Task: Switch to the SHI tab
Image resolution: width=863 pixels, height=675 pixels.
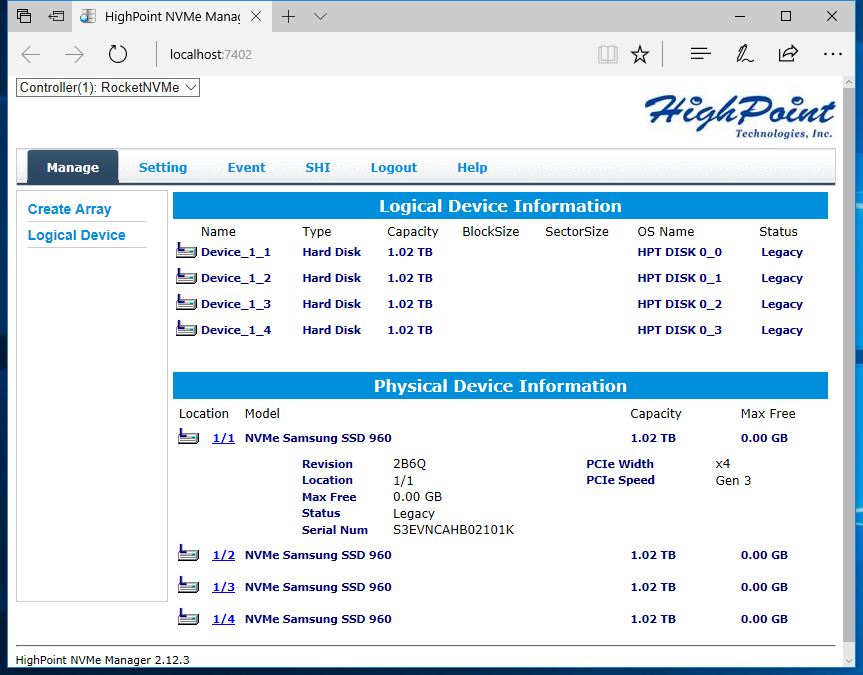Action: [318, 167]
